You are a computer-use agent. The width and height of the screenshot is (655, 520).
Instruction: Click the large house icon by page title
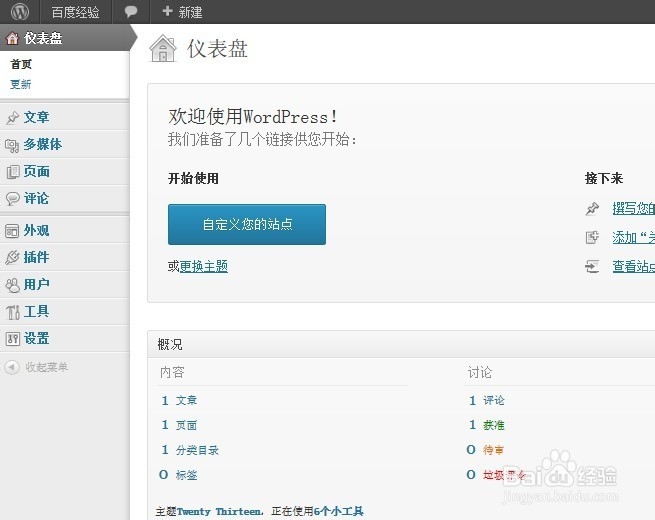(x=163, y=48)
